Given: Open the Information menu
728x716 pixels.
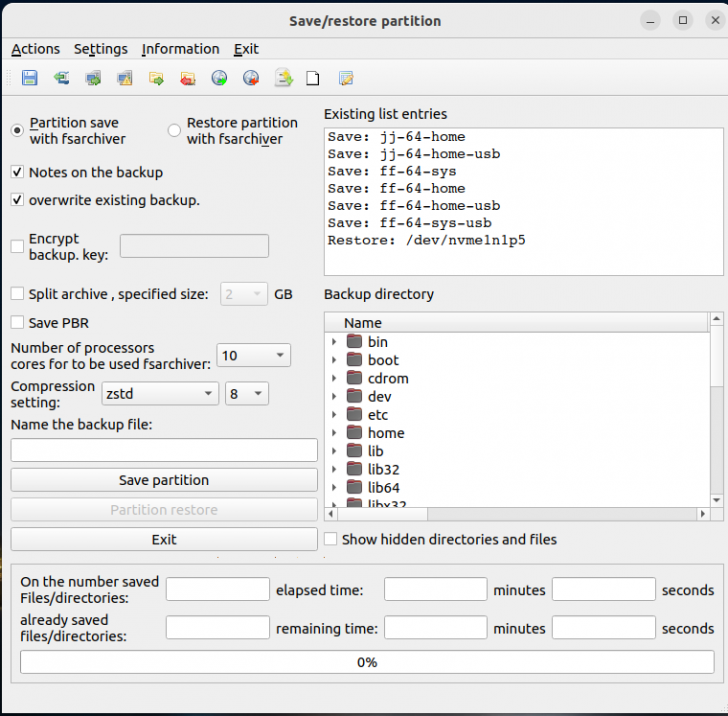Looking at the screenshot, I should click(x=181, y=49).
